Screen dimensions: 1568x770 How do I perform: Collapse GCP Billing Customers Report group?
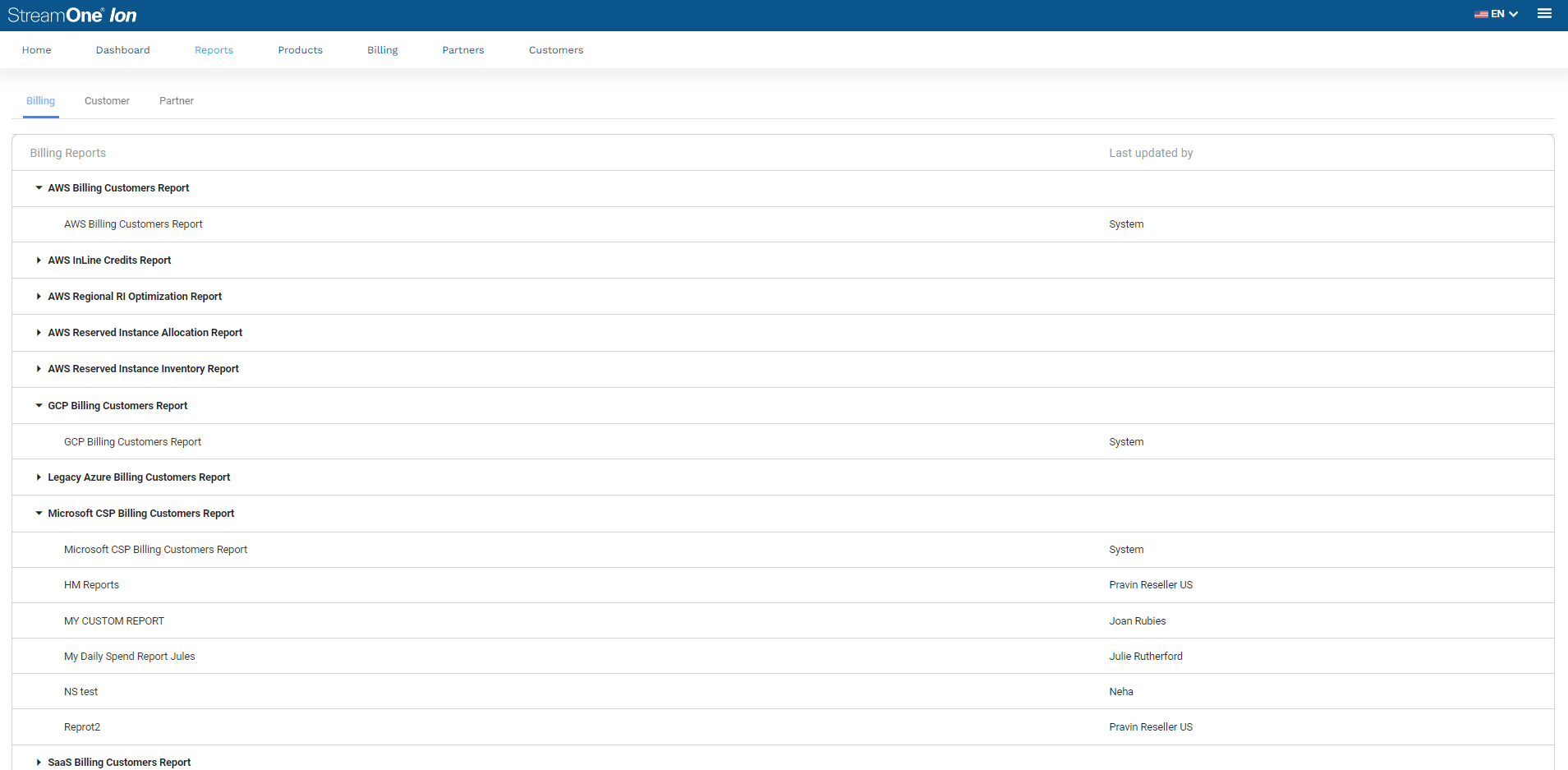pos(39,406)
